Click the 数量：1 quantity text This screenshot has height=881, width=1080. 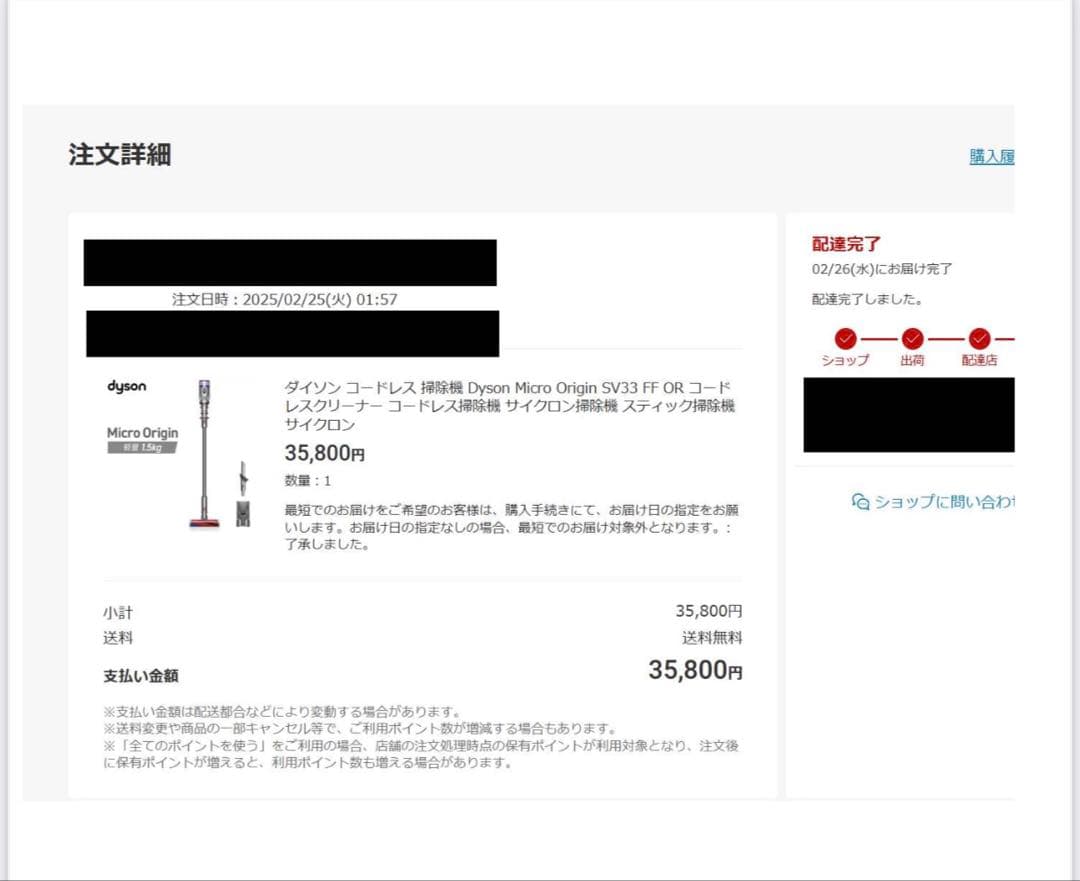tap(305, 480)
